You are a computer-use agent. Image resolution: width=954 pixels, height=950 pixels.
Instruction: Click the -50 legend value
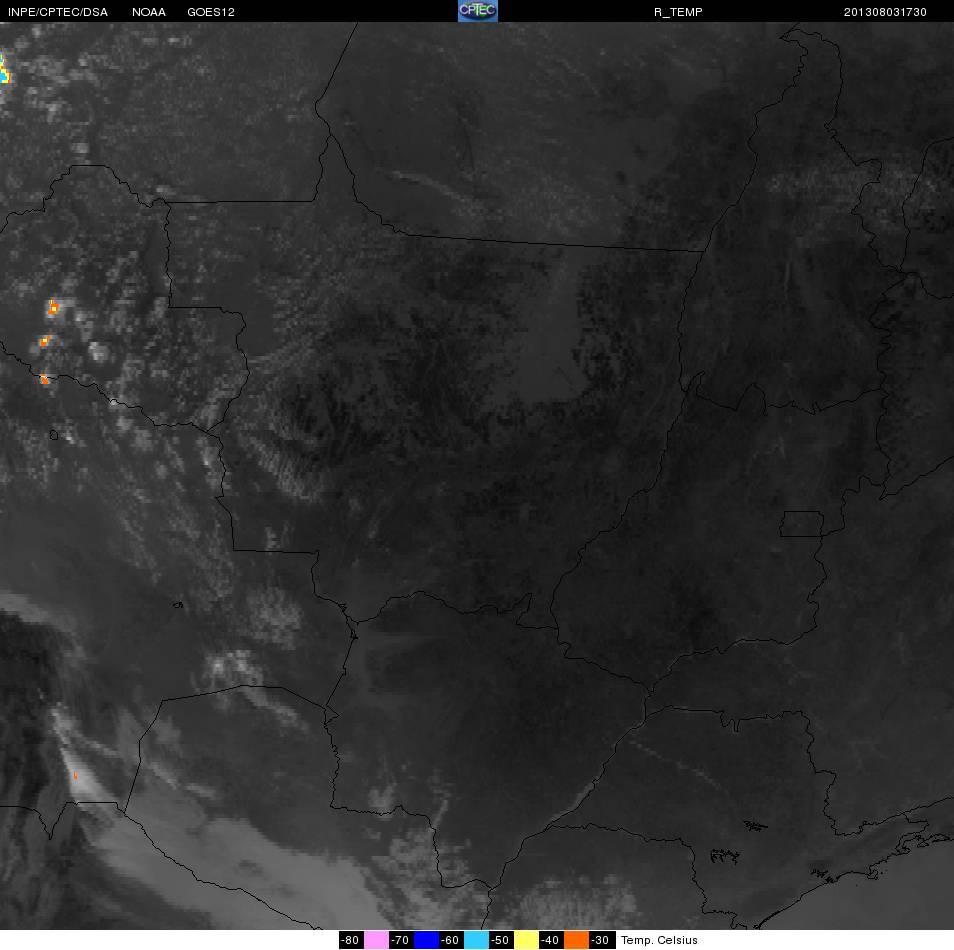click(500, 940)
